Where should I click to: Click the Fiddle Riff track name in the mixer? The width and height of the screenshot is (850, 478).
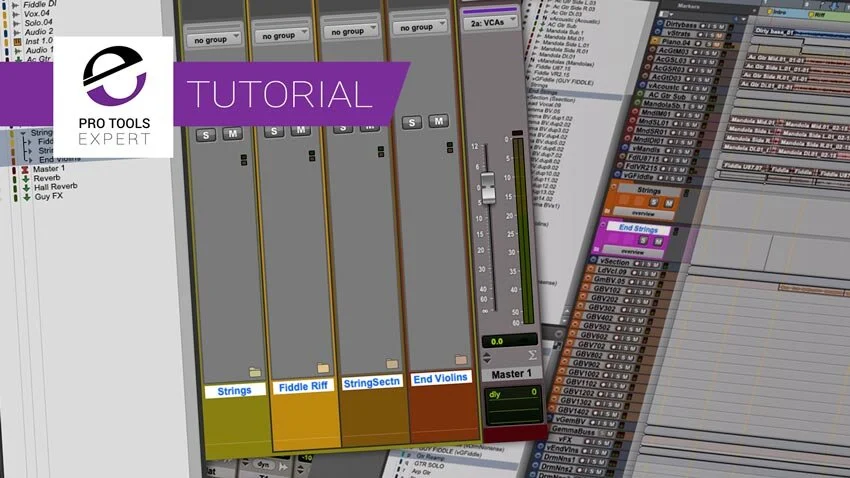pos(303,386)
